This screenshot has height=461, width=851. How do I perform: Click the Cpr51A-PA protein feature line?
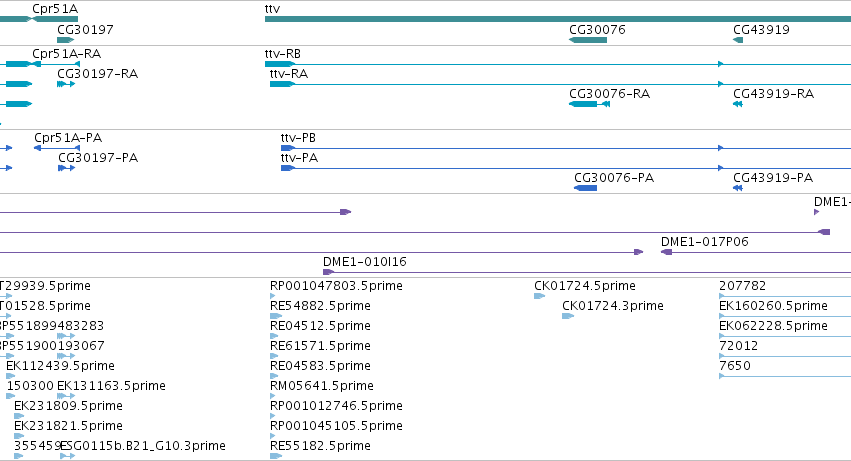57,148
